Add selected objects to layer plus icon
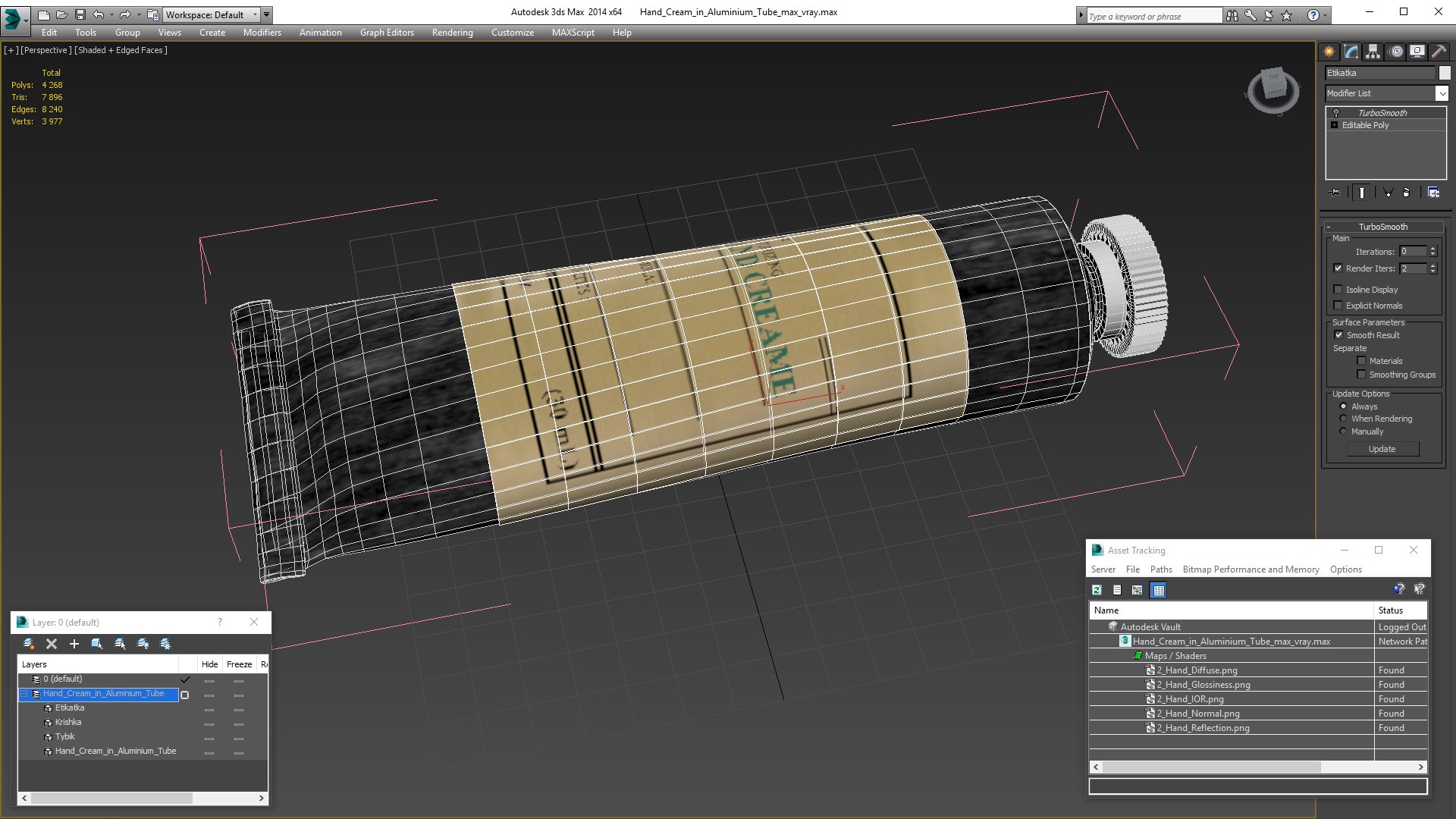This screenshot has width=1456, height=819. (74, 644)
